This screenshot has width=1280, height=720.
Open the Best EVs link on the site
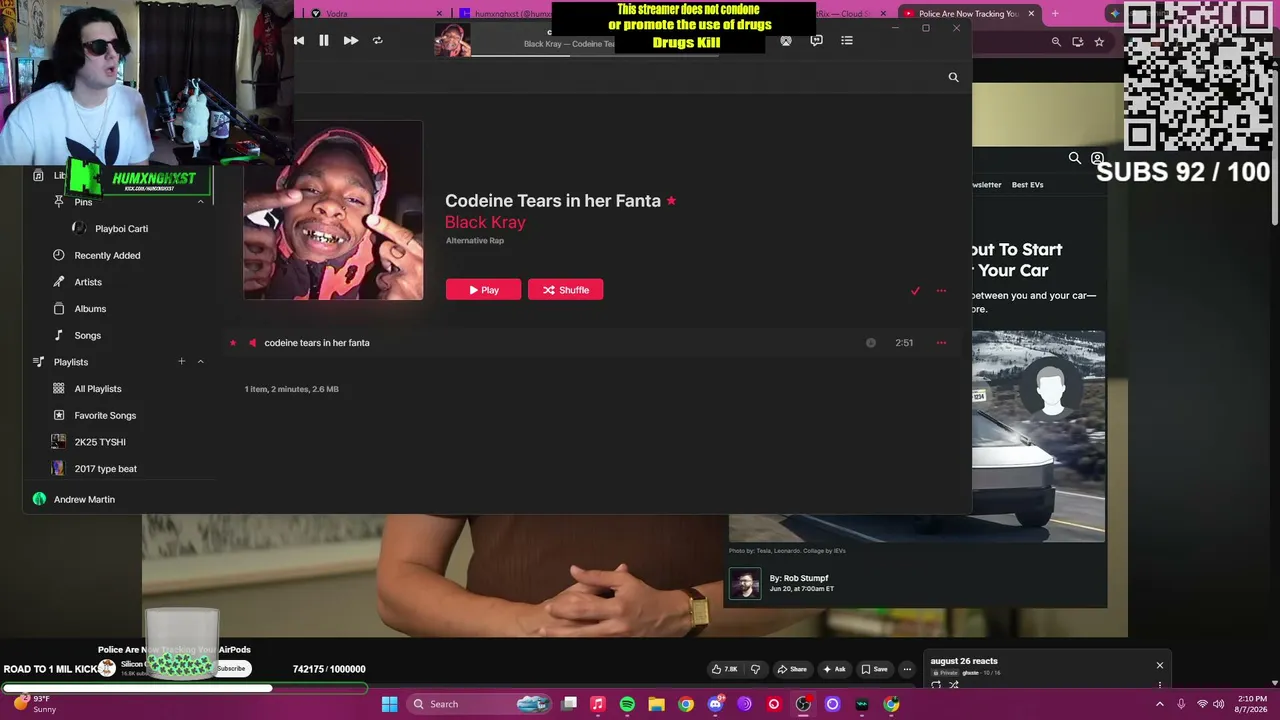[1027, 185]
